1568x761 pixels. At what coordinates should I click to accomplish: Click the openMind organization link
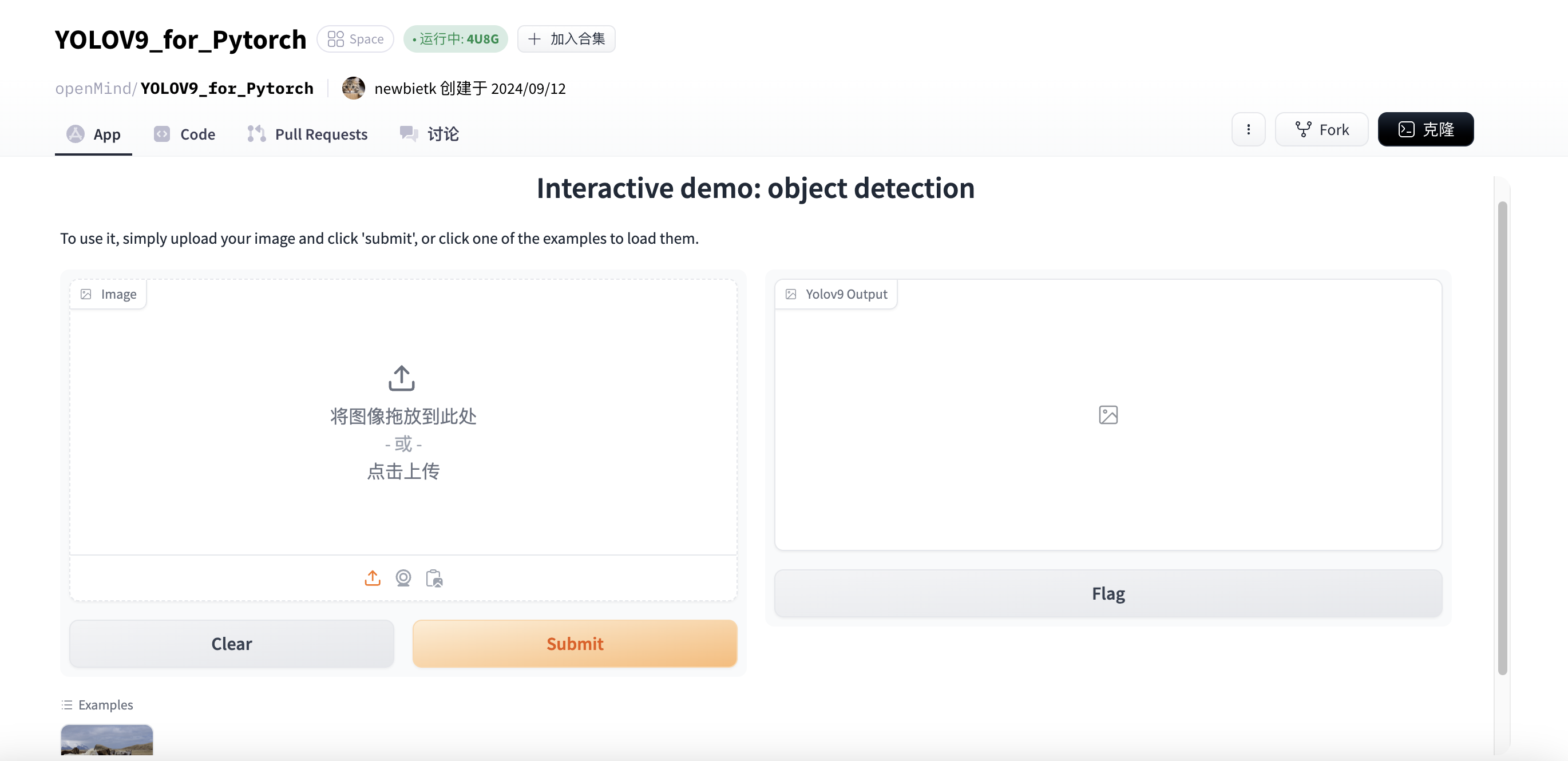coord(93,88)
